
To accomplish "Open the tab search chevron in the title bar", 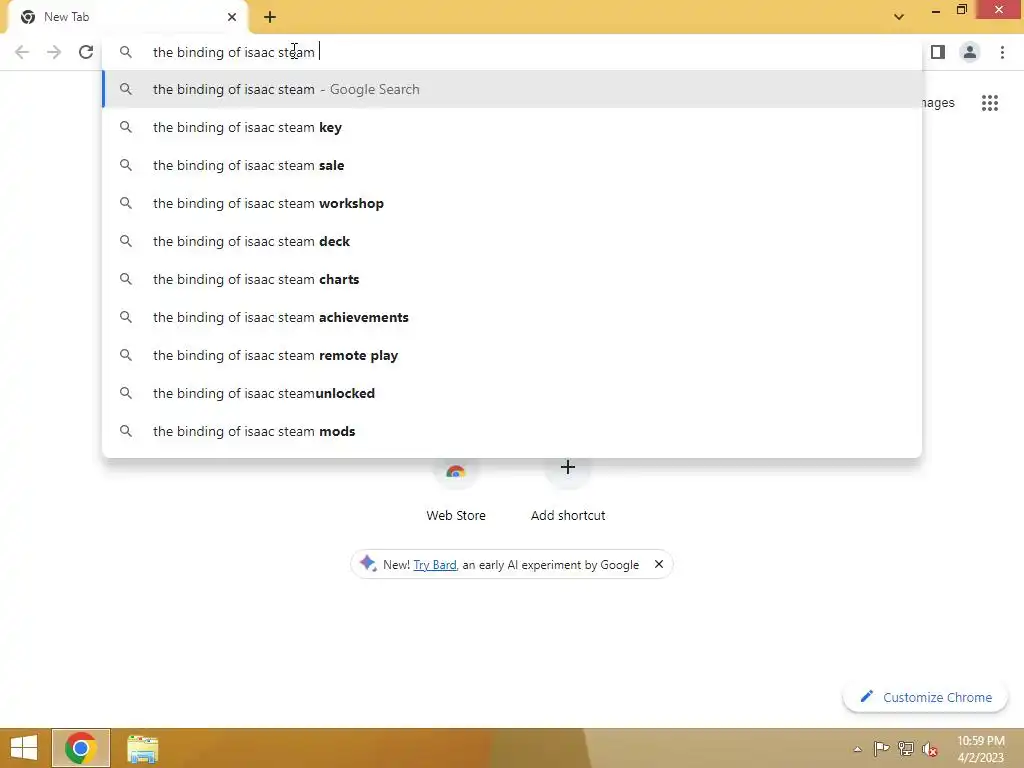I will [899, 17].
